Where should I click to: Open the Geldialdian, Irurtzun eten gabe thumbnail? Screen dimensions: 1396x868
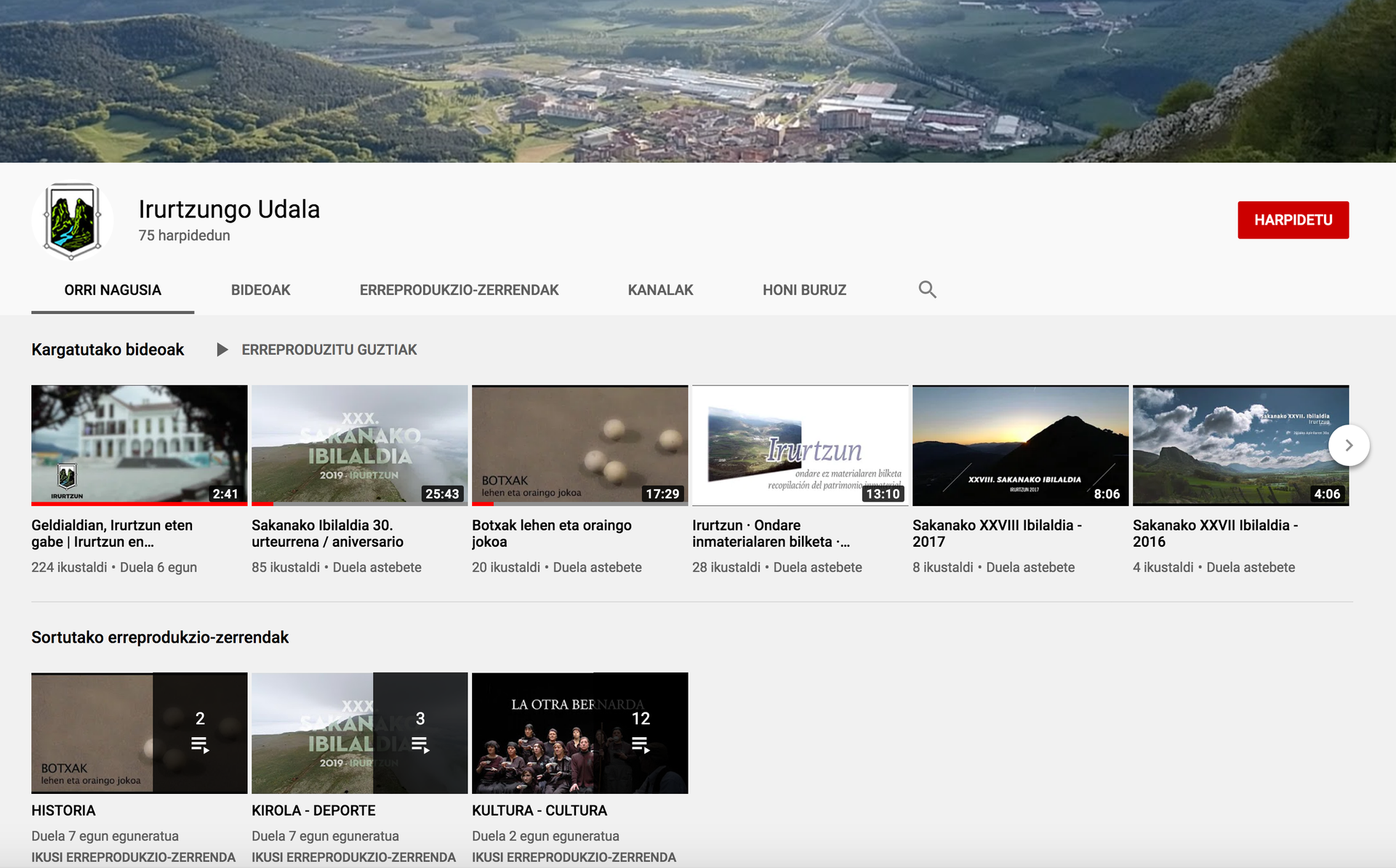coord(139,445)
